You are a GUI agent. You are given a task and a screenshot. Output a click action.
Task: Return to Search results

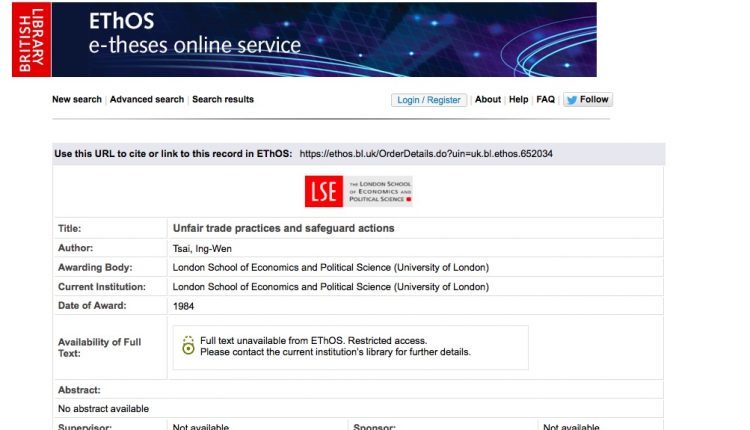[x=223, y=100]
